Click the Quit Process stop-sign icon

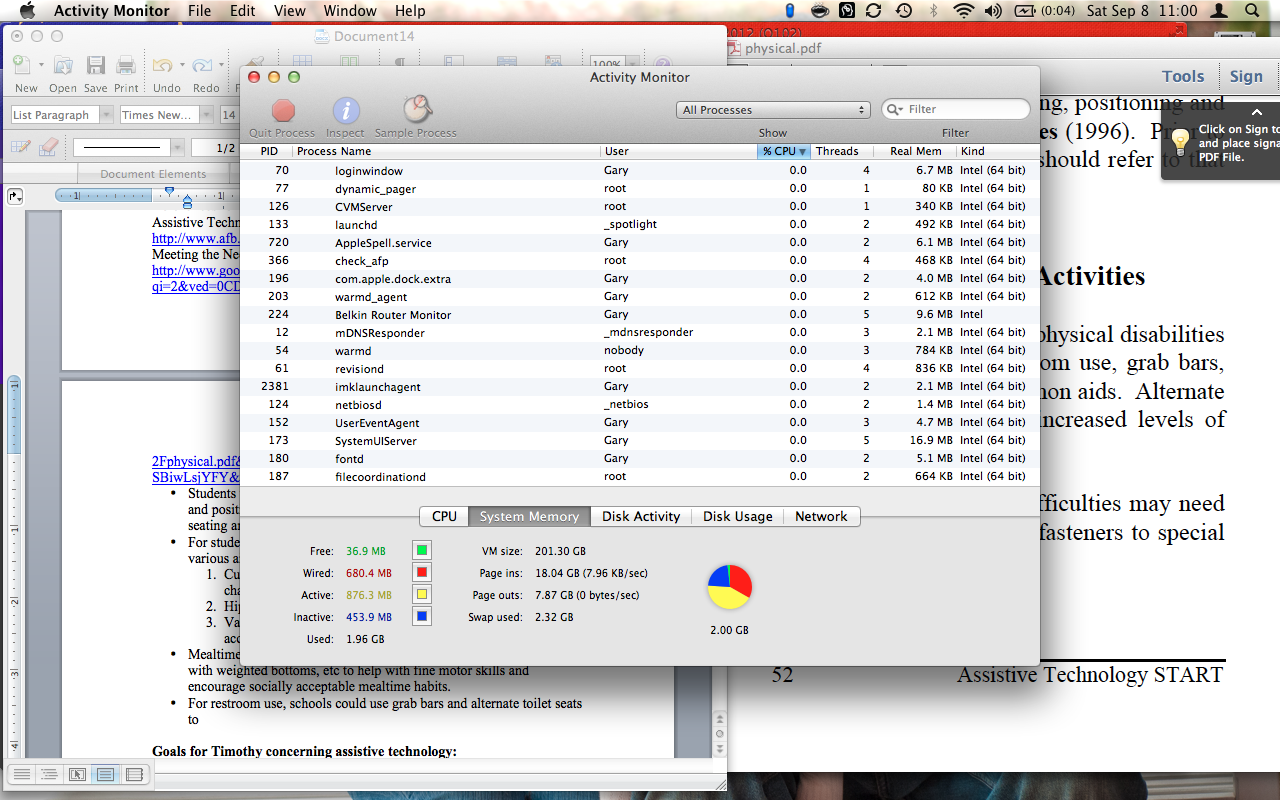coord(283,110)
